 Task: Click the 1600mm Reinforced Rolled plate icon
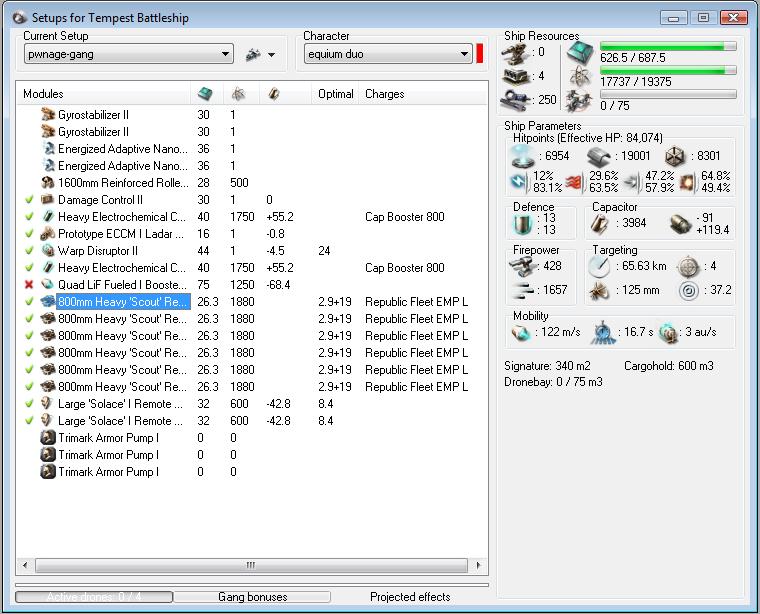(x=48, y=182)
